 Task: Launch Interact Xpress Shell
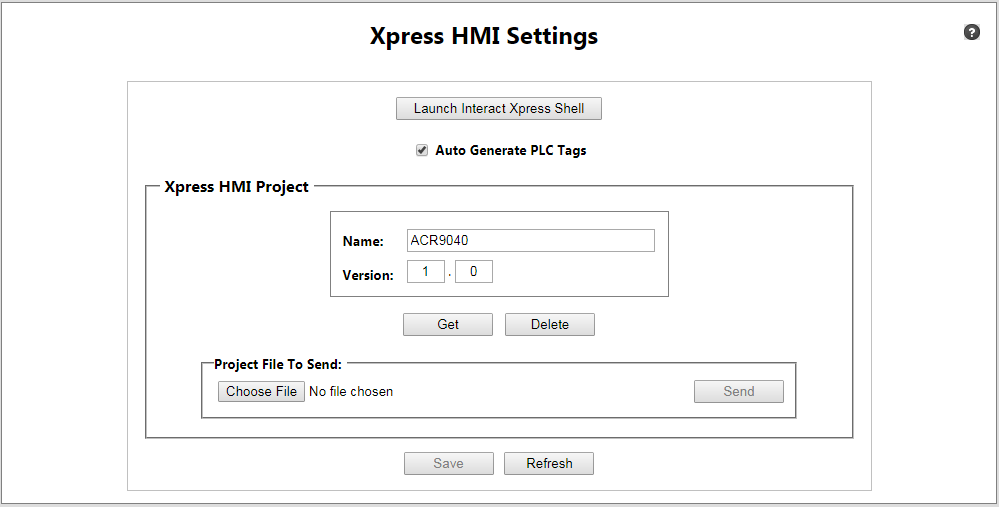click(x=499, y=108)
